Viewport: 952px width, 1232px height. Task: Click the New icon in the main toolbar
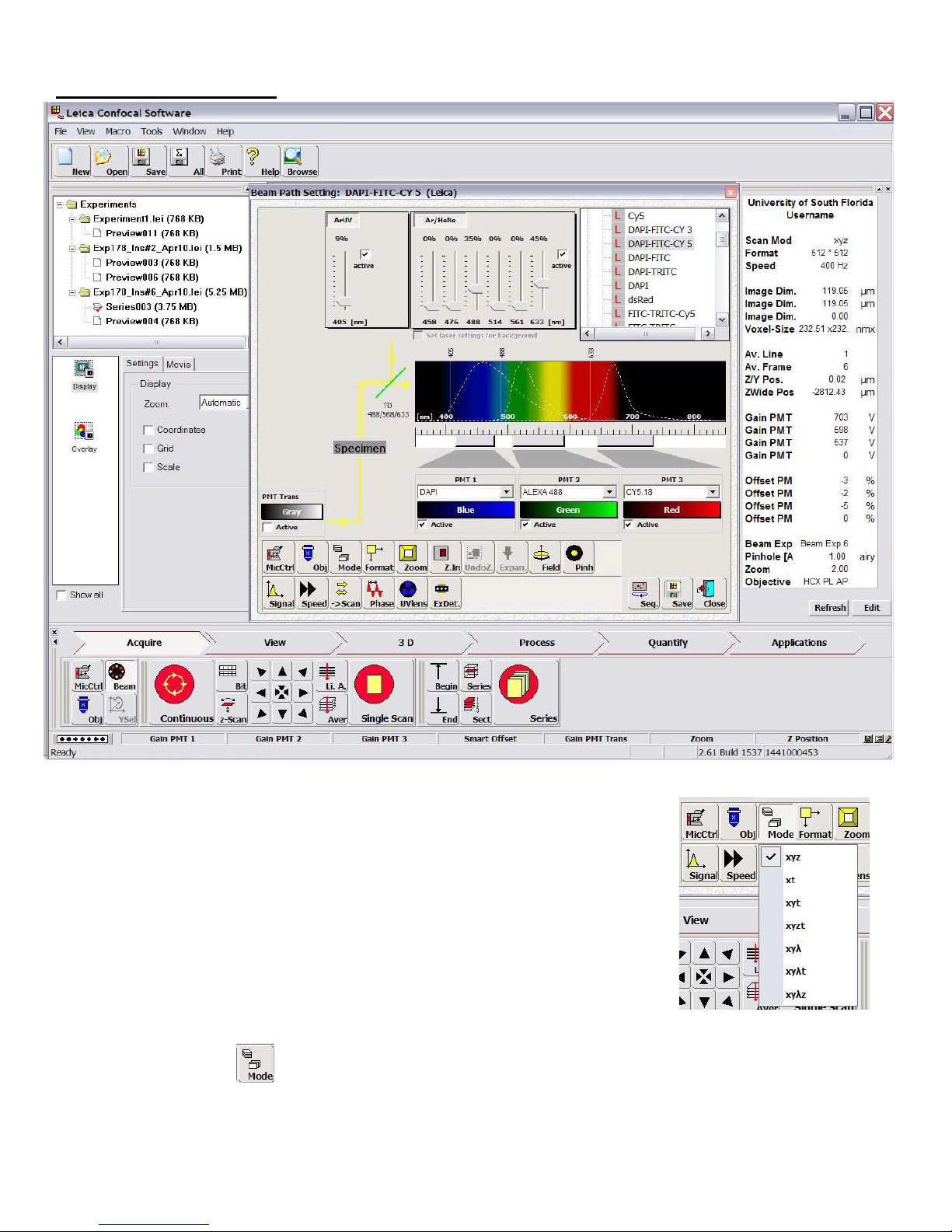(x=71, y=162)
